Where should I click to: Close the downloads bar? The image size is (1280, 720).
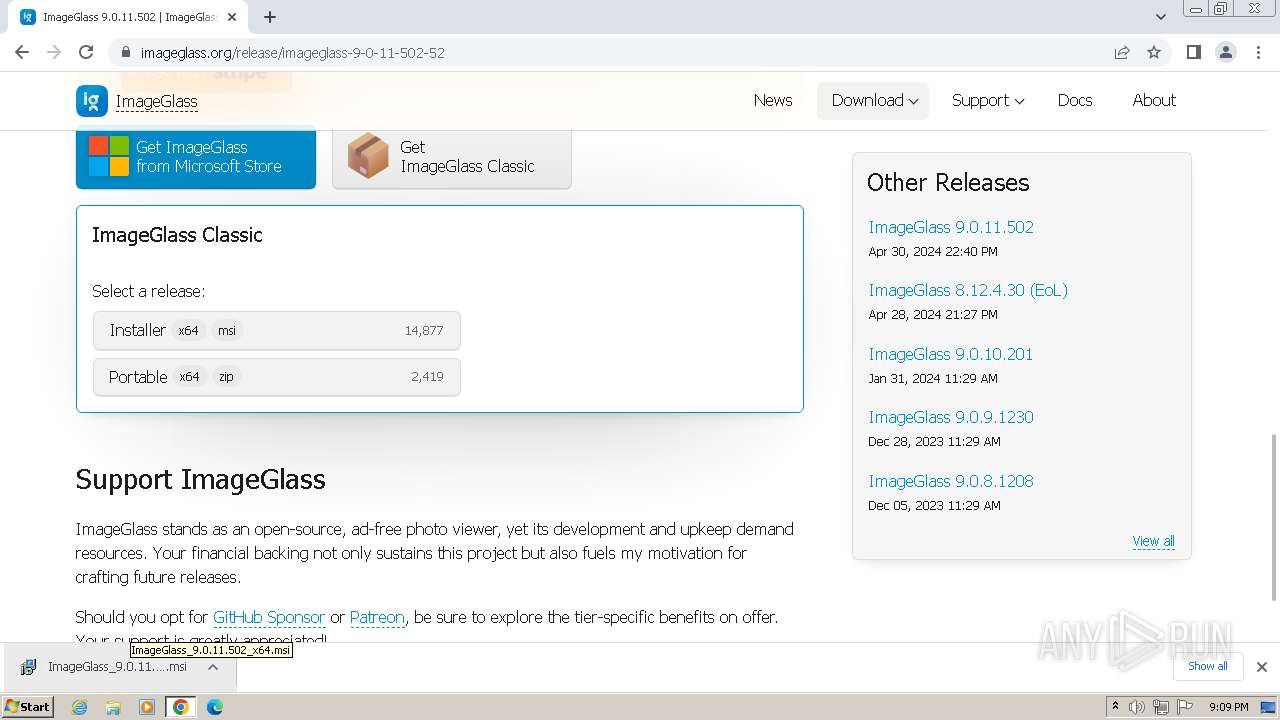click(1261, 667)
